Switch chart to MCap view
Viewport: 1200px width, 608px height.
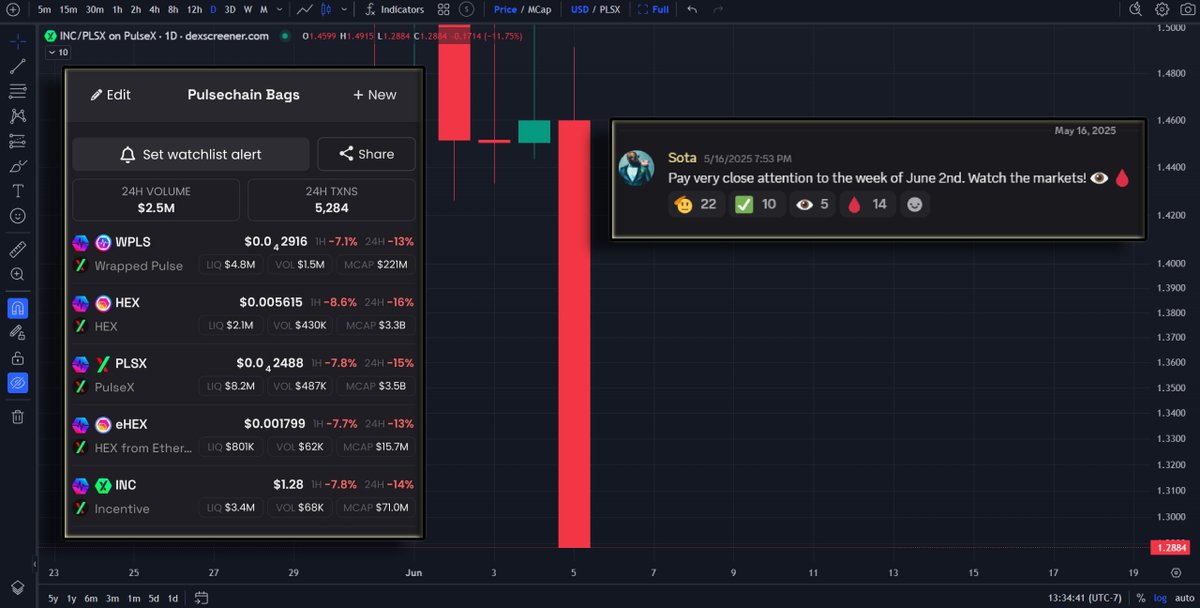click(539, 9)
